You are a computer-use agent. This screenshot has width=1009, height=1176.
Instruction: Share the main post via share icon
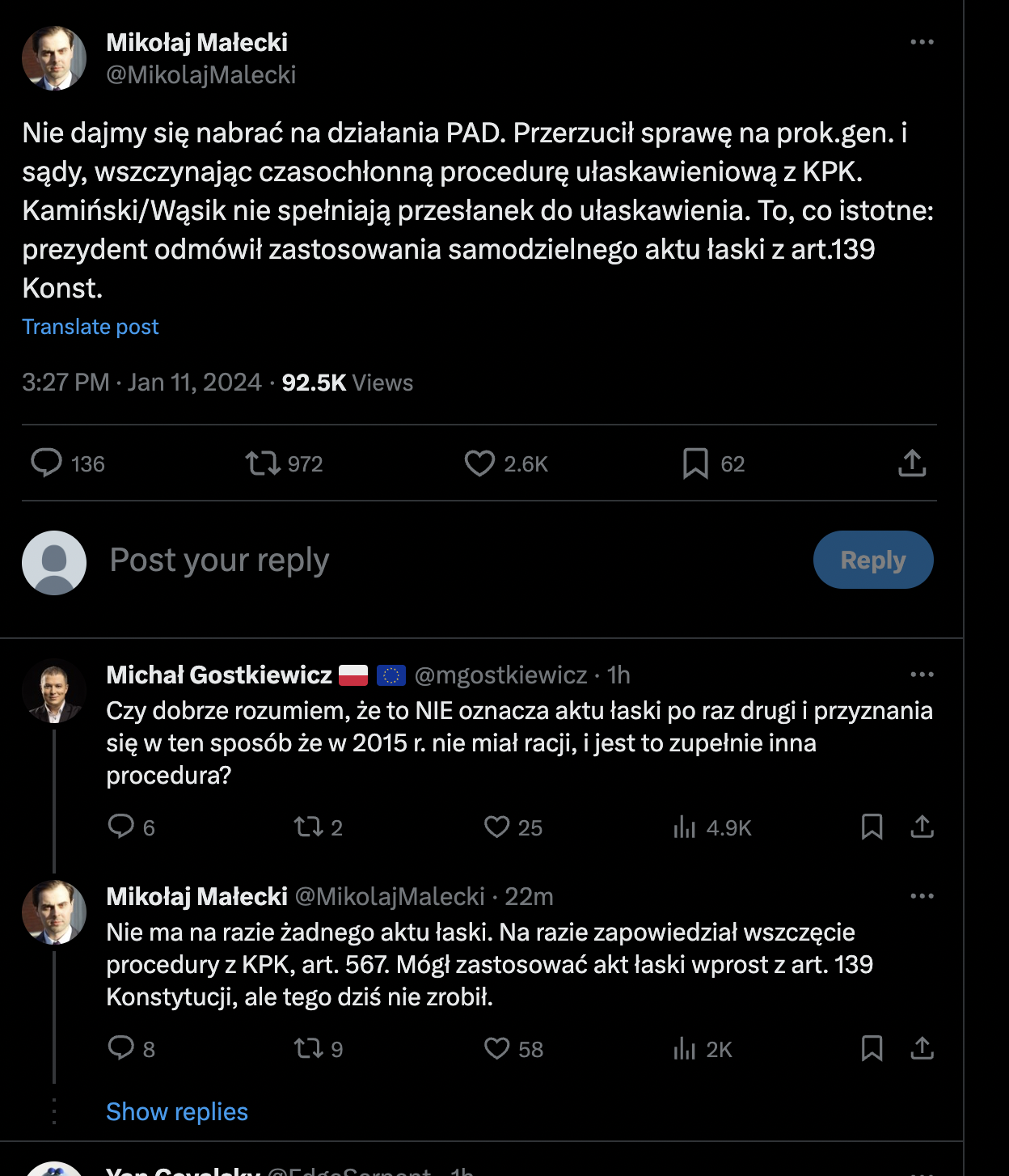coord(912,463)
